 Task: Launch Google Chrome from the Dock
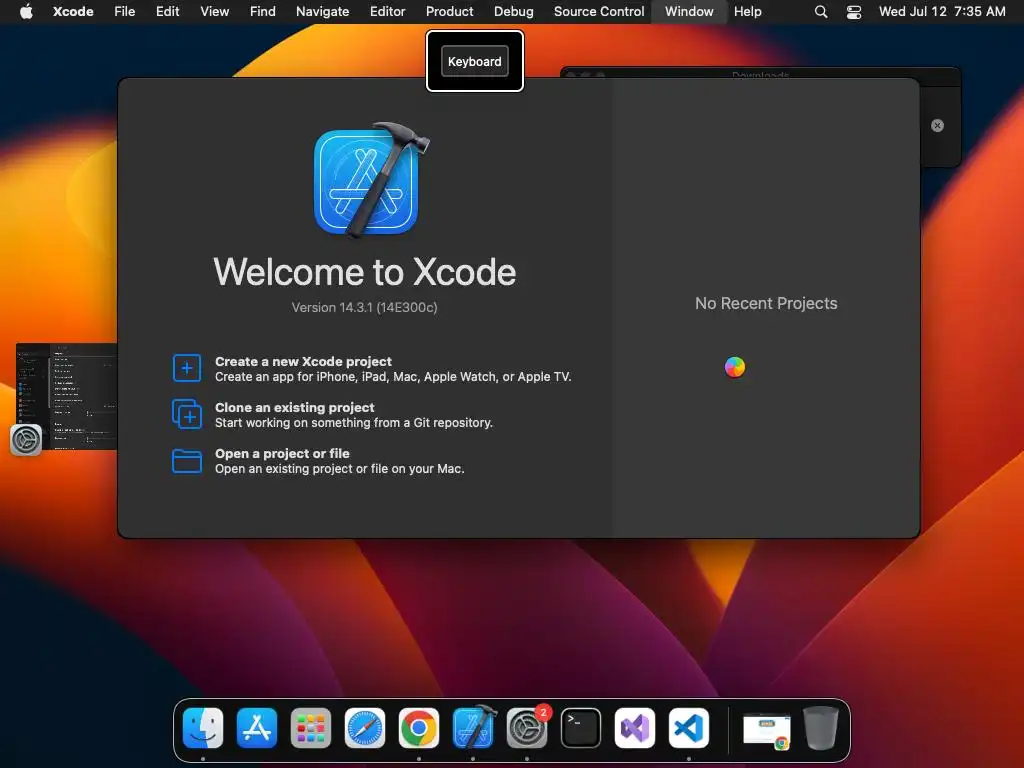click(419, 728)
